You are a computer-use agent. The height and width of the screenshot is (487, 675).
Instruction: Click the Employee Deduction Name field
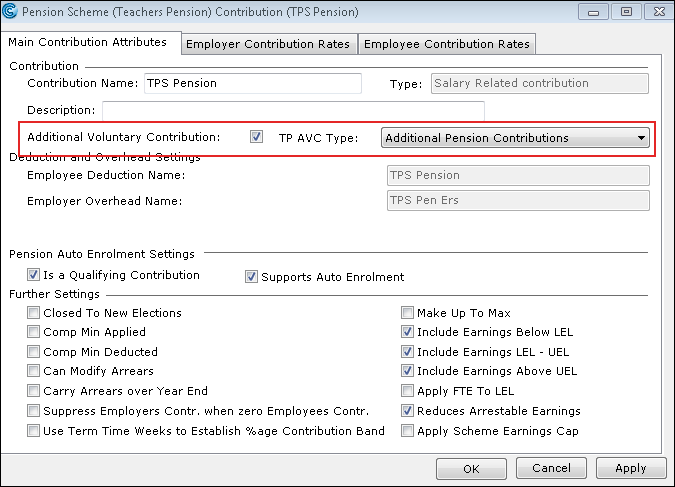(x=518, y=176)
